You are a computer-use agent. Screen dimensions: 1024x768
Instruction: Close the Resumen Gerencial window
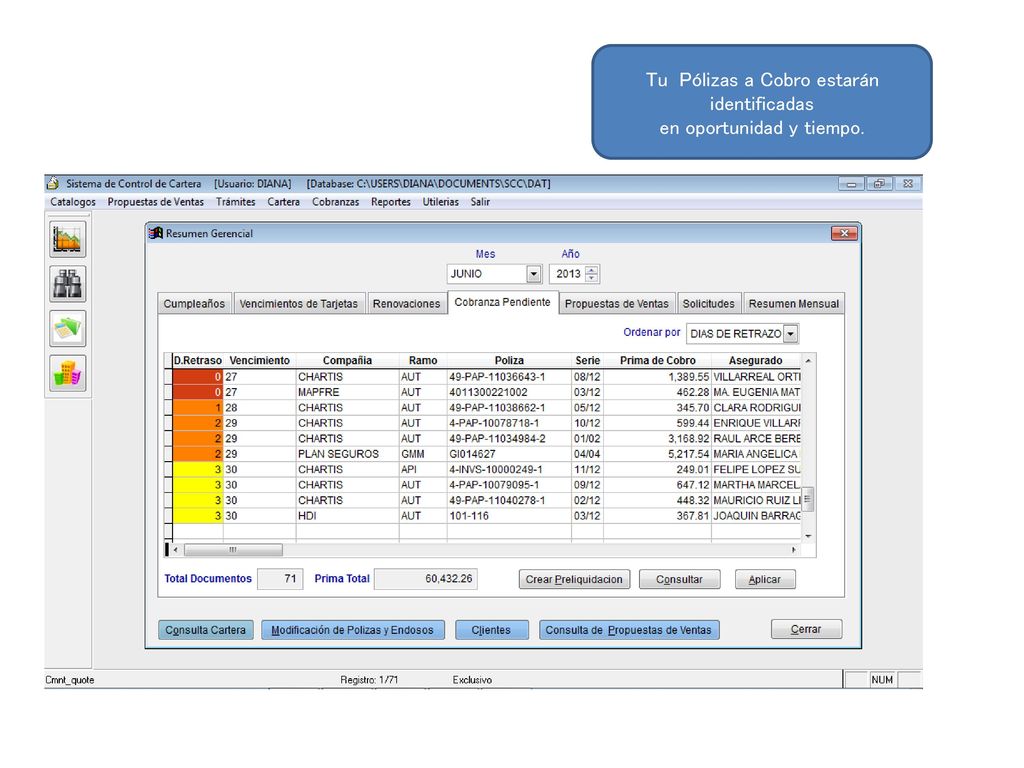click(844, 233)
